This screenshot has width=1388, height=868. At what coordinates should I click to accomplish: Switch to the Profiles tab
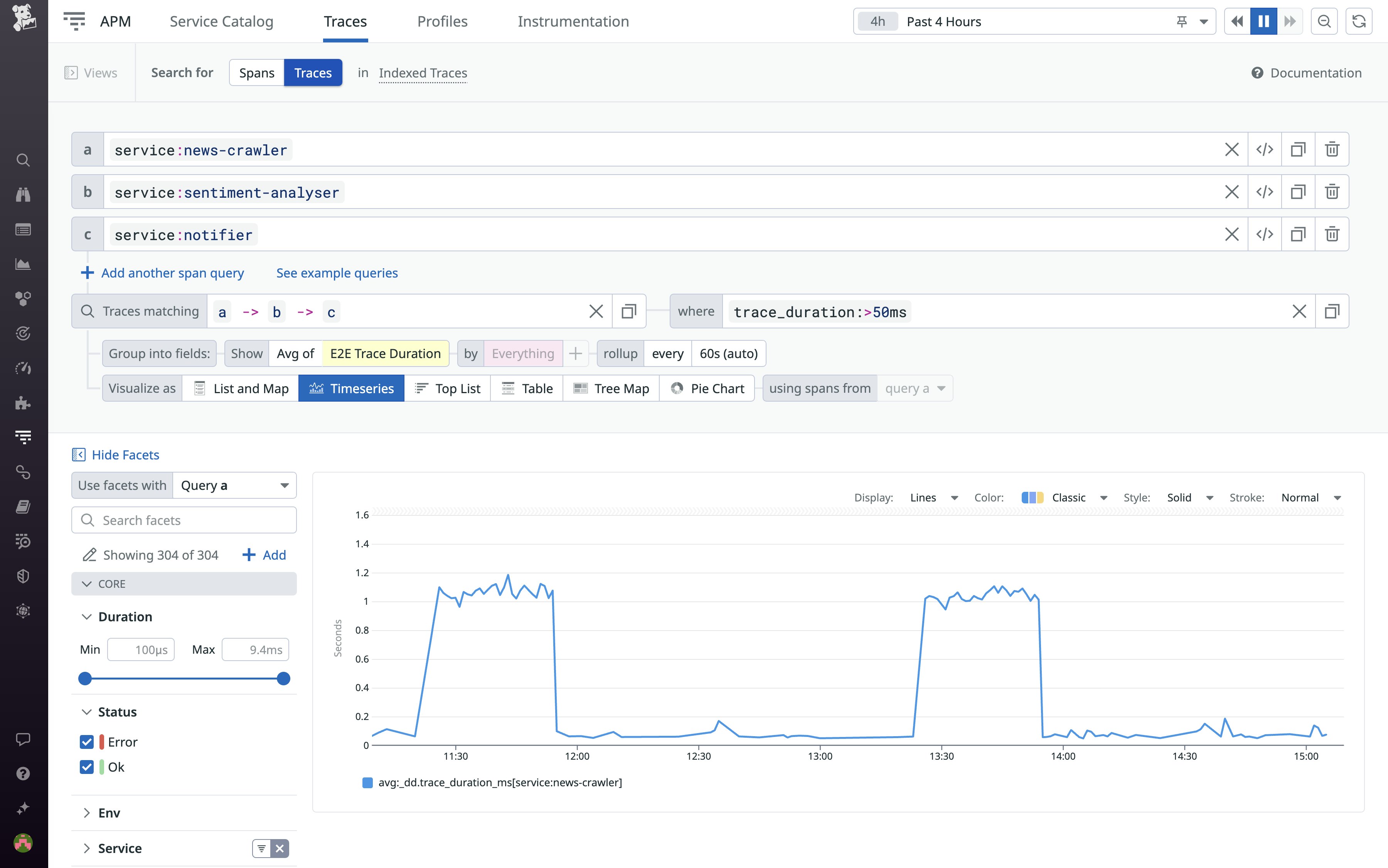(x=442, y=21)
